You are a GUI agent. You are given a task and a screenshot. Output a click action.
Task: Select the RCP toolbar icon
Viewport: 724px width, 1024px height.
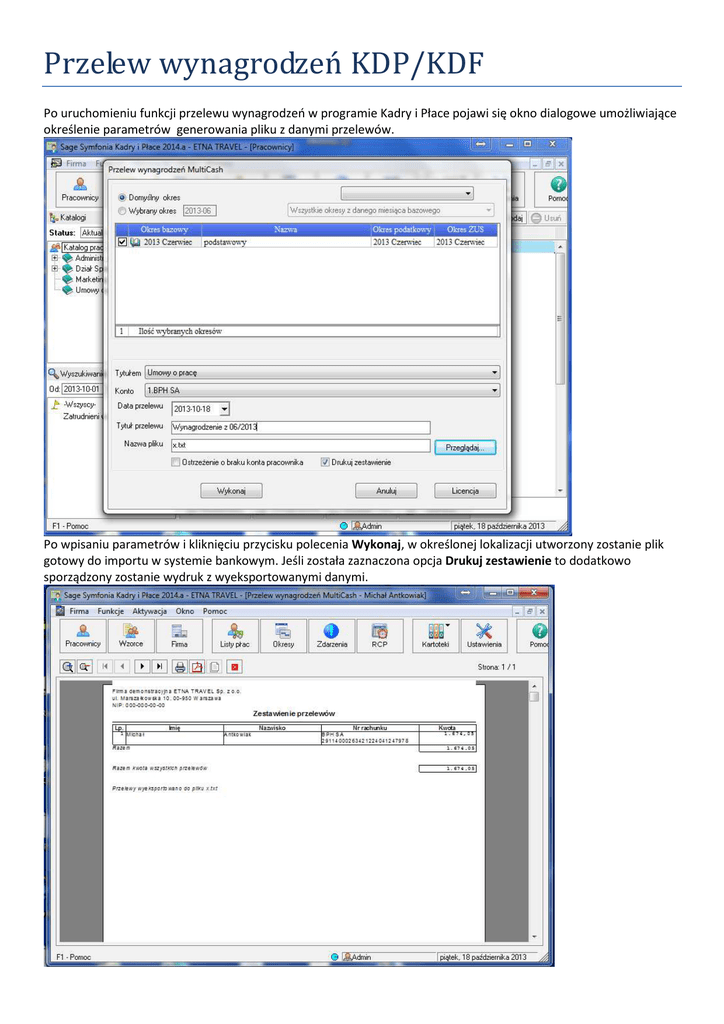click(379, 636)
